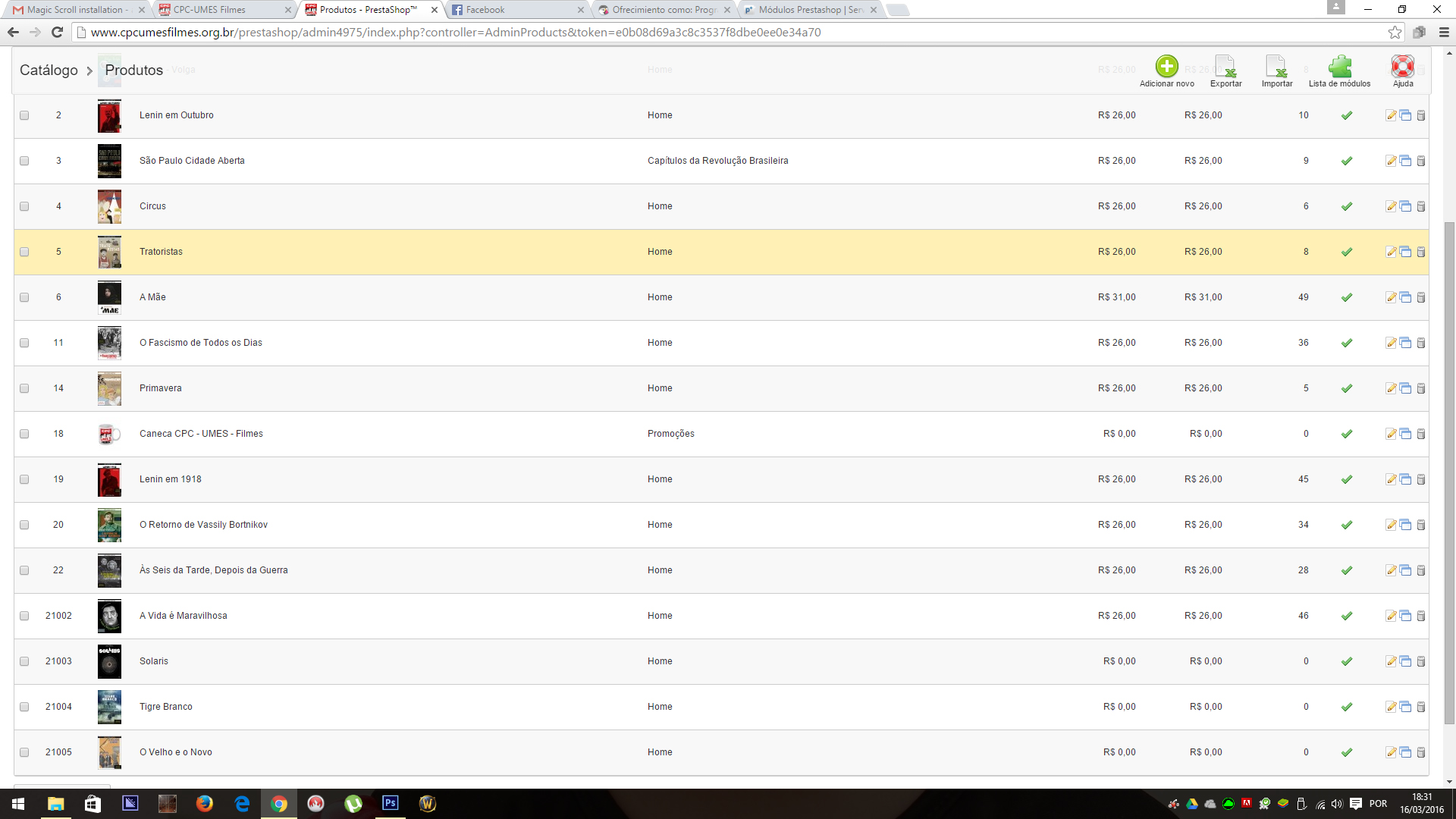The width and height of the screenshot is (1456, 819).
Task: Open Photoshop from the taskbar
Action: tap(391, 803)
